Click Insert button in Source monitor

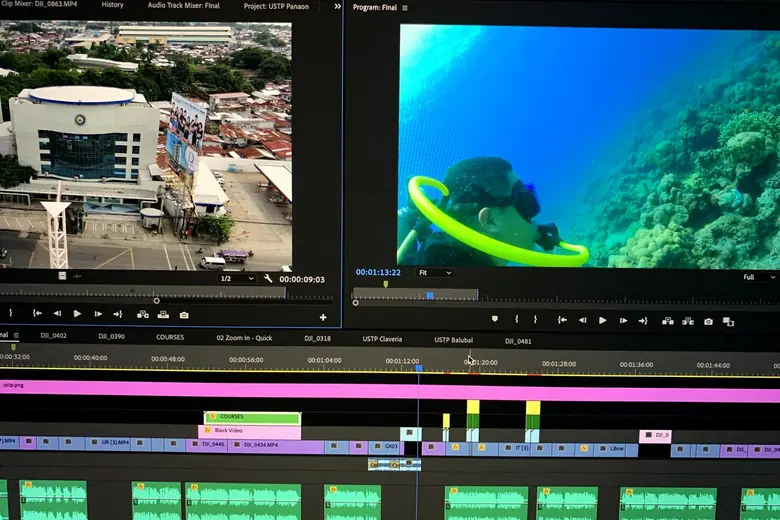coord(143,314)
